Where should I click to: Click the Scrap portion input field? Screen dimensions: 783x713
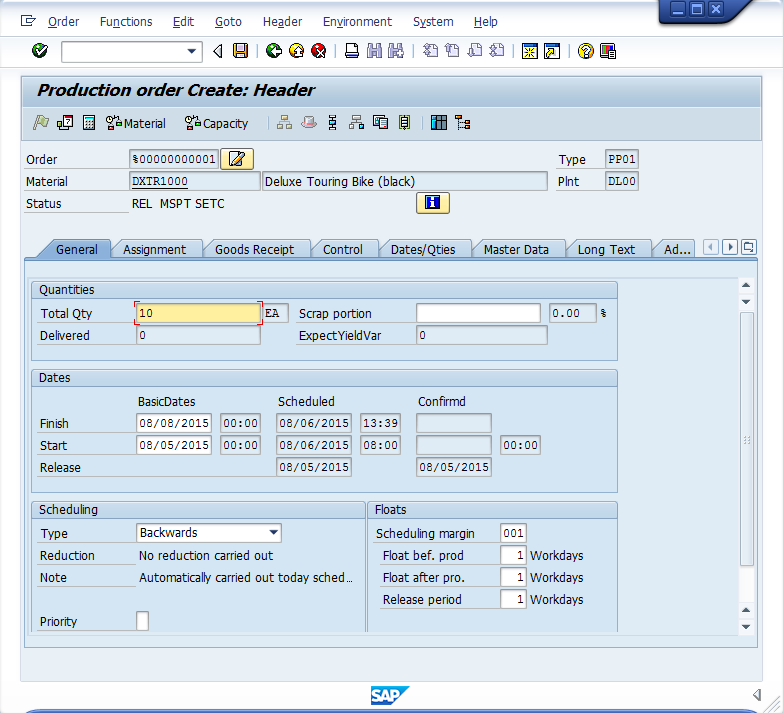(x=478, y=313)
